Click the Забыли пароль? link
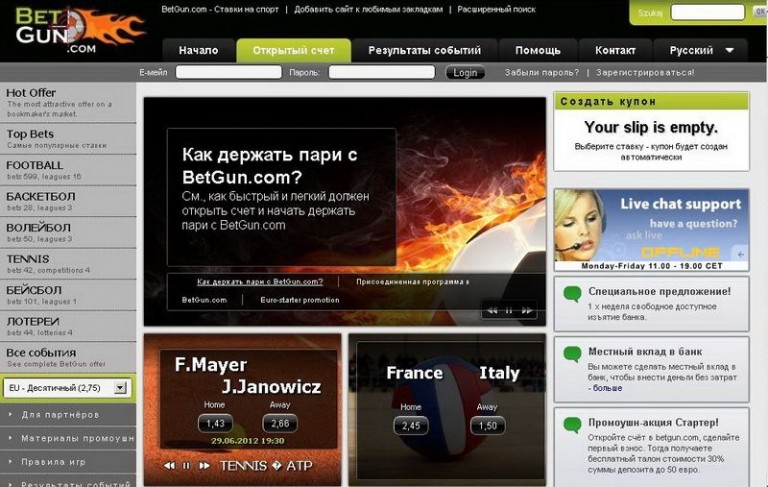Viewport: 768px width, 487px height. [542, 73]
